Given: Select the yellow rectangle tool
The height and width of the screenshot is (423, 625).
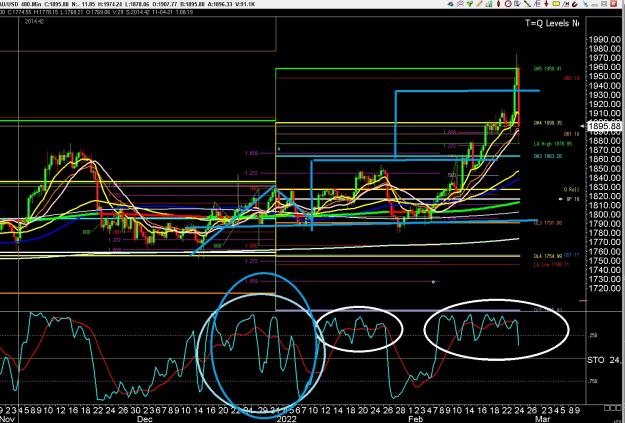Looking at the screenshot, I should pos(556,4).
